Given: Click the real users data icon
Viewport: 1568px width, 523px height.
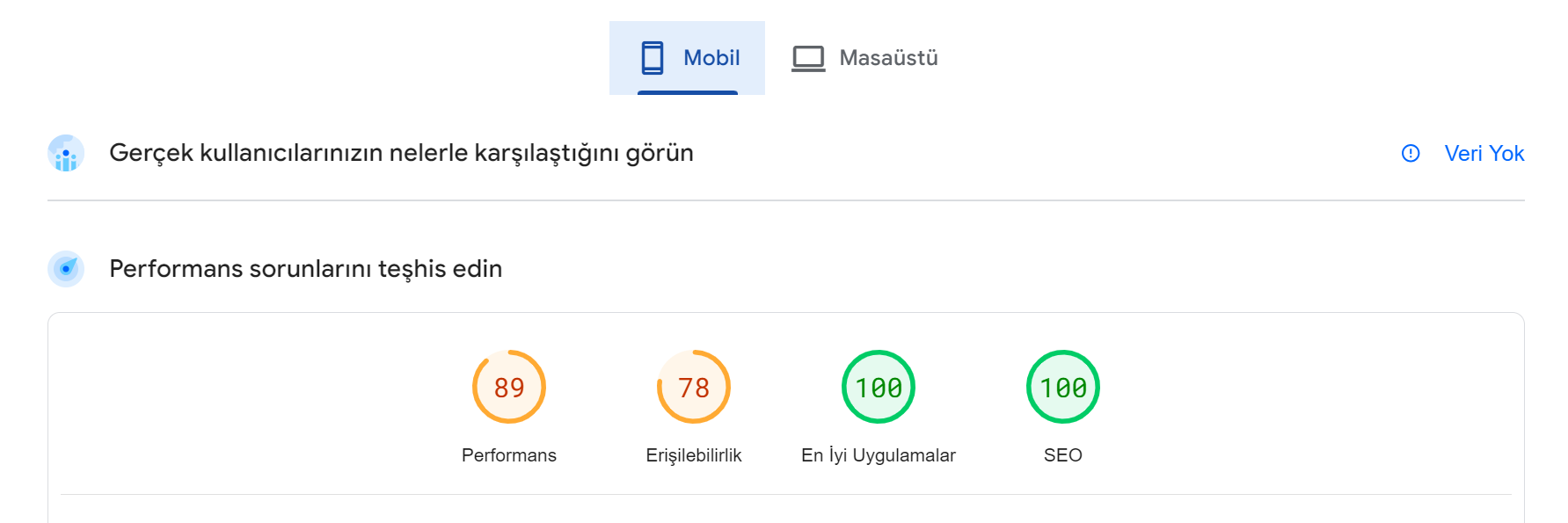Looking at the screenshot, I should click(66, 153).
